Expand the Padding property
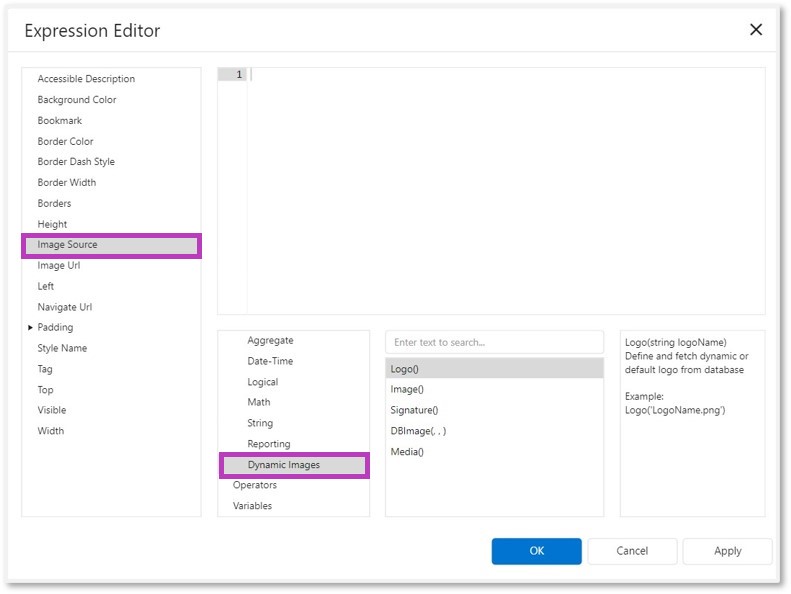The width and height of the screenshot is (791, 594). click(x=31, y=328)
